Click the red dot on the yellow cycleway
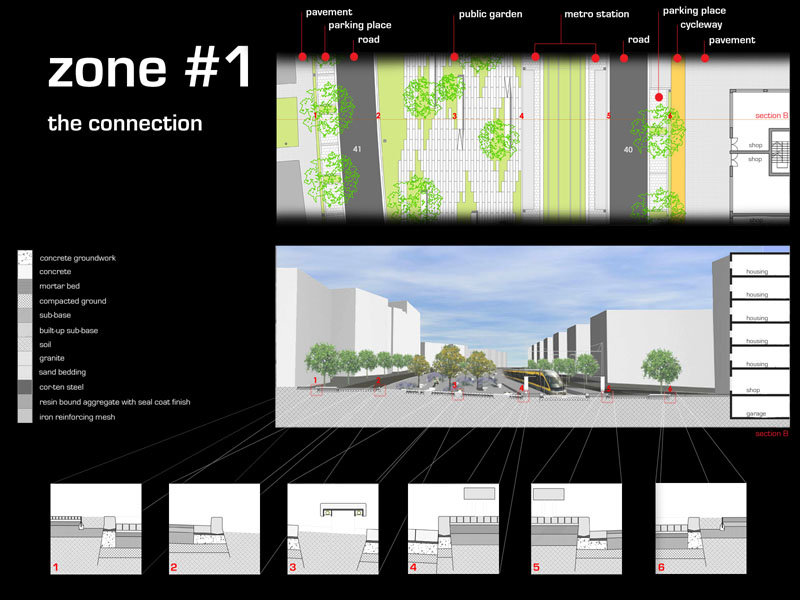This screenshot has width=800, height=600. [x=678, y=58]
